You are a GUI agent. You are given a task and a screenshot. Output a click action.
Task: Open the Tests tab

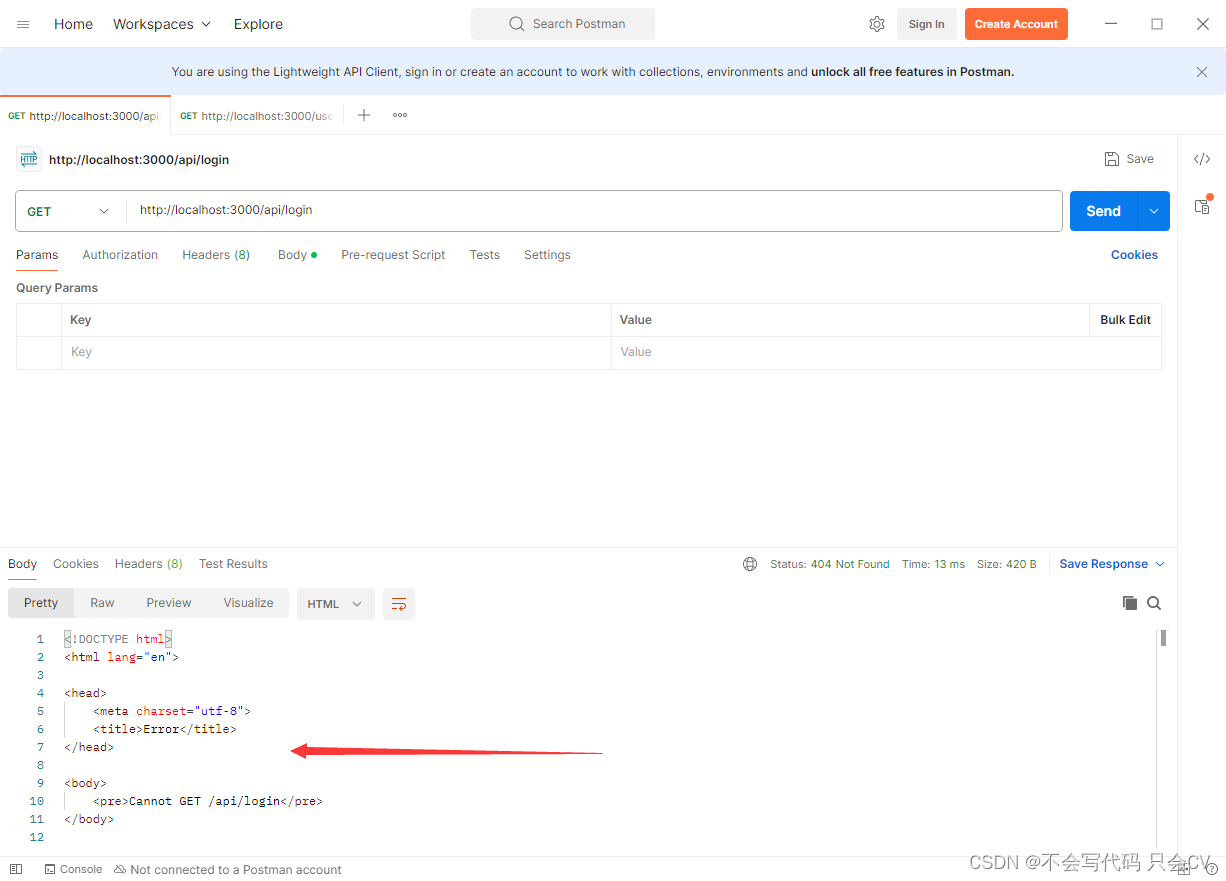485,255
